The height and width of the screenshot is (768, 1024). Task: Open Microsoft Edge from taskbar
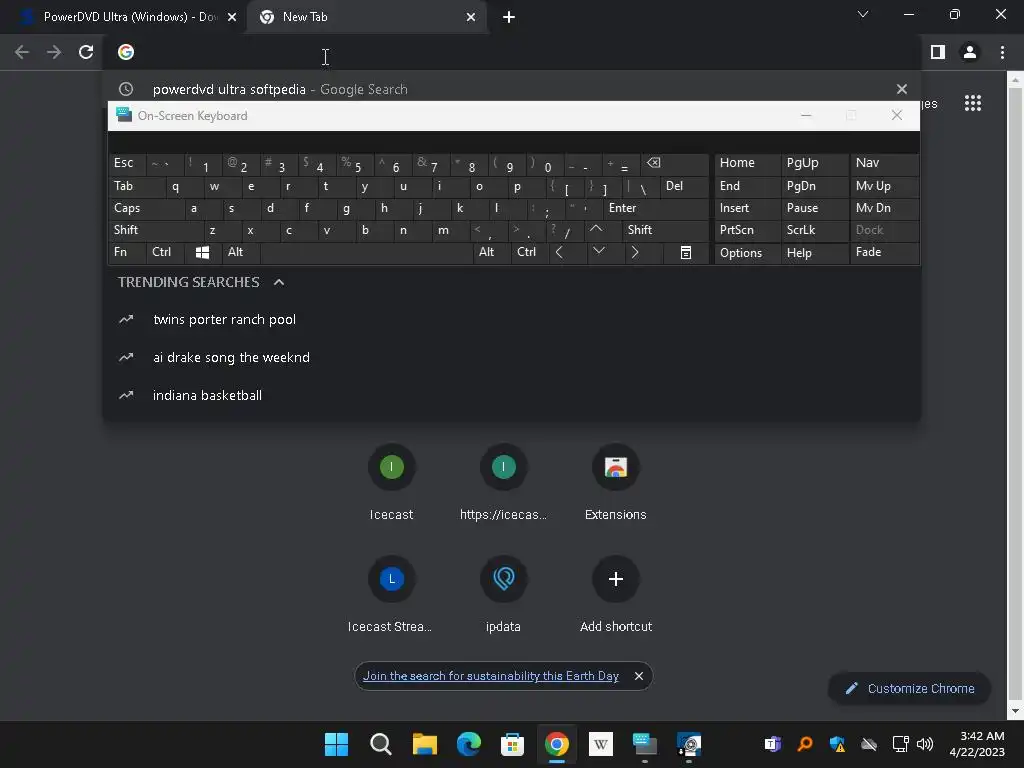coord(468,744)
